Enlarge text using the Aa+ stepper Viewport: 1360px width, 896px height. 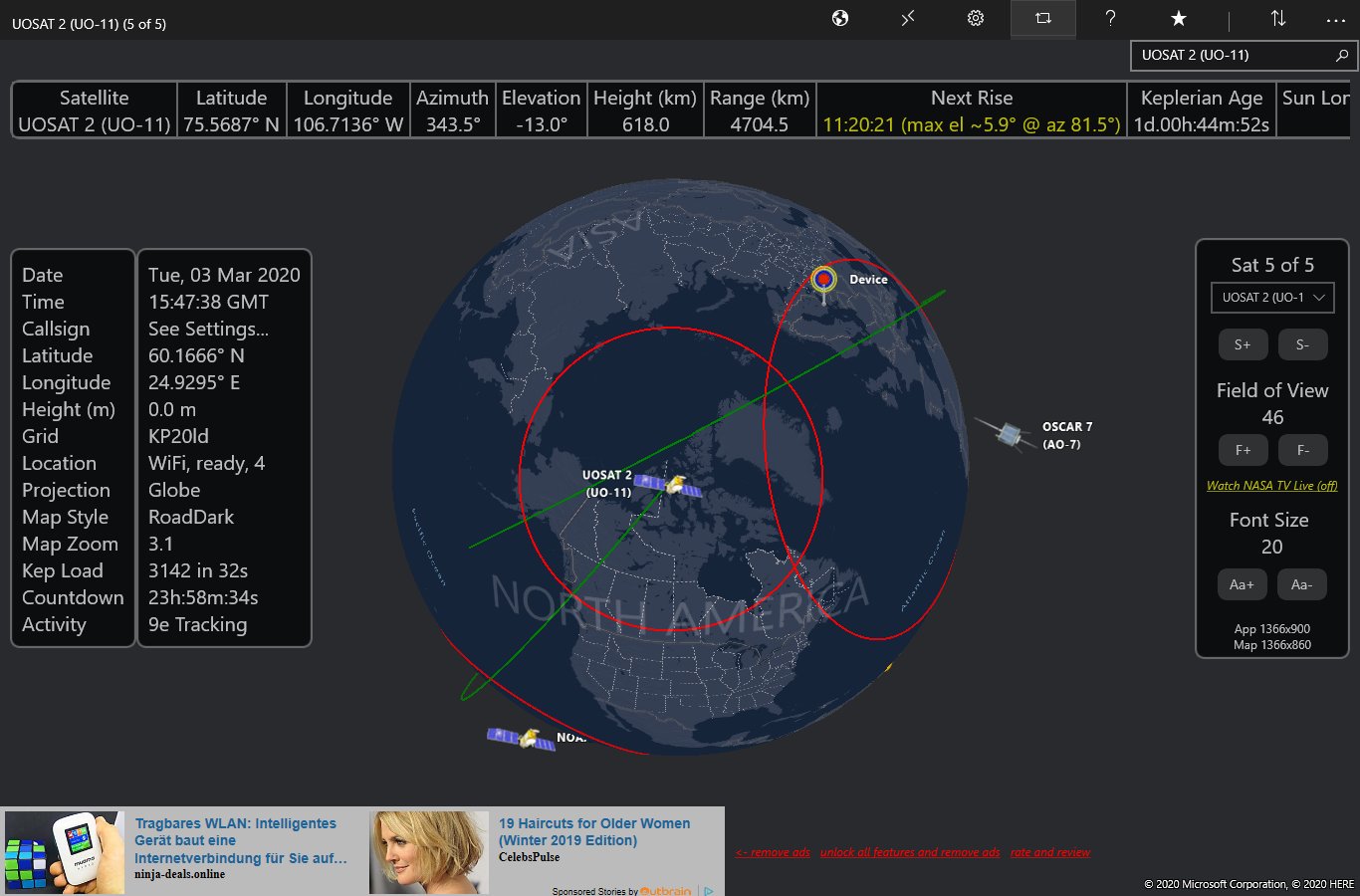pos(1243,584)
